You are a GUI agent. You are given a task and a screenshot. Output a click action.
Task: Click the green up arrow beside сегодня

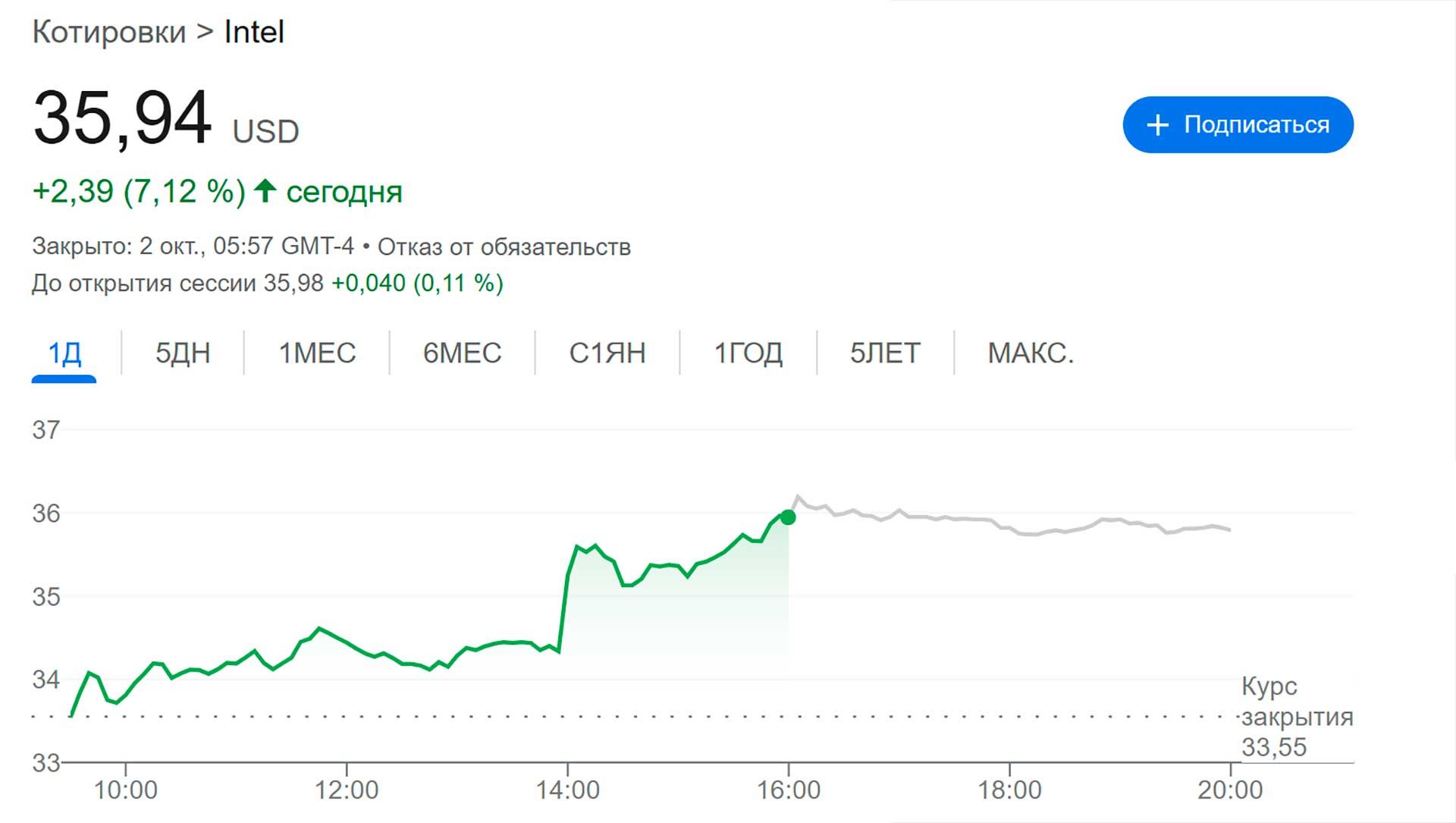tap(265, 191)
